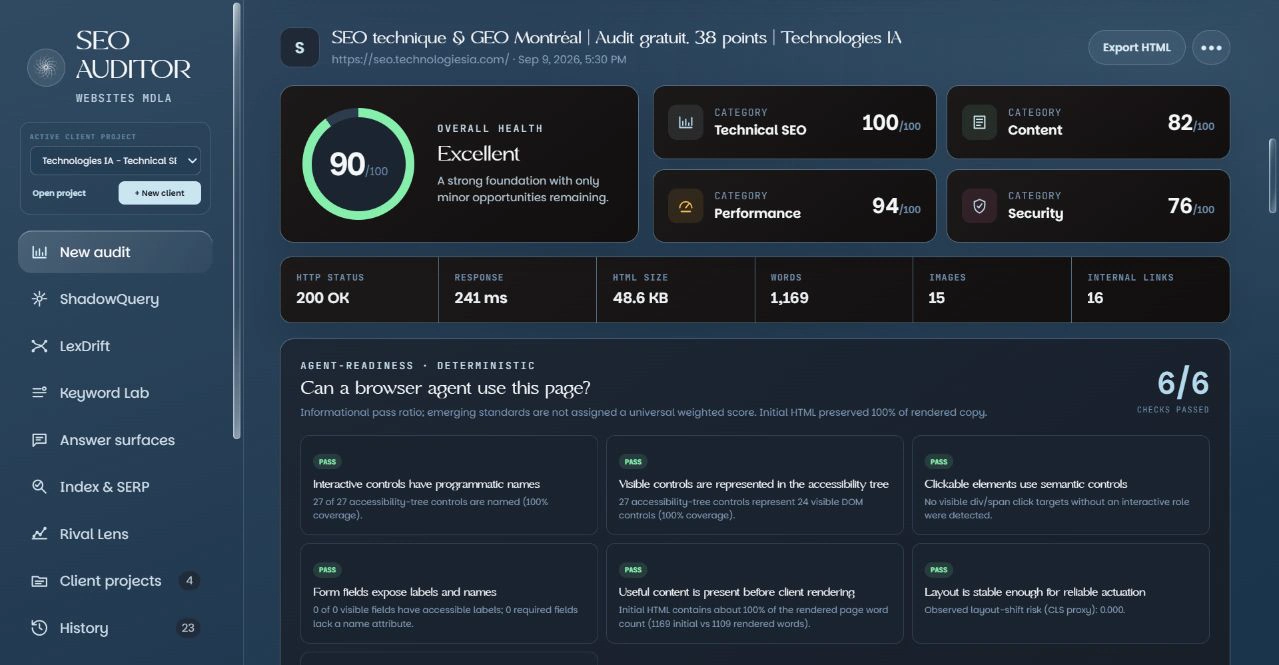1279x665 pixels.
Task: Open the New audit section
Action: pyautogui.click(x=115, y=252)
